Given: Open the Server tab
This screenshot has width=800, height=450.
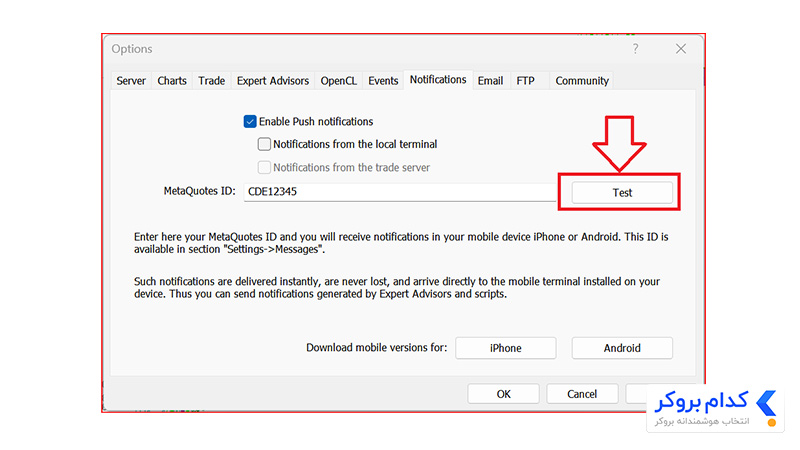Looking at the screenshot, I should click(131, 81).
